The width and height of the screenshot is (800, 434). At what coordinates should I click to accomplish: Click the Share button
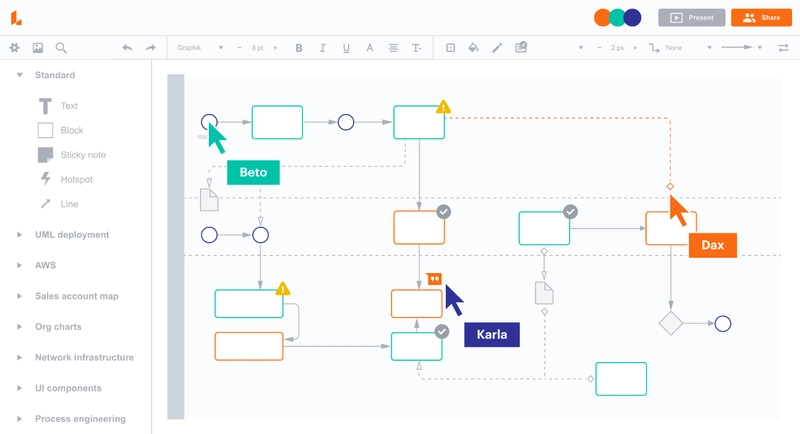761,18
